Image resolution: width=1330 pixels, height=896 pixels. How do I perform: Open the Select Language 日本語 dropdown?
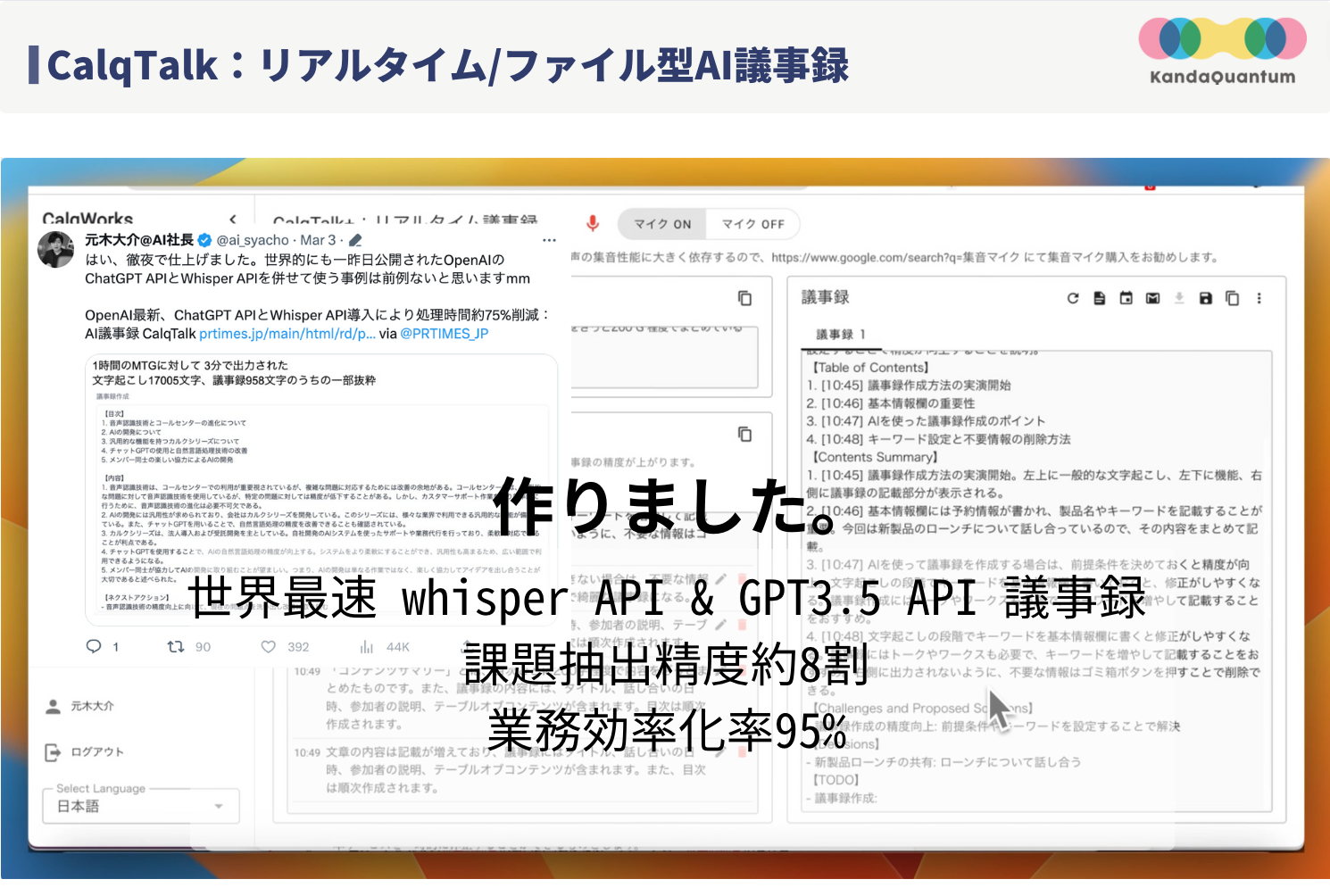[141, 806]
